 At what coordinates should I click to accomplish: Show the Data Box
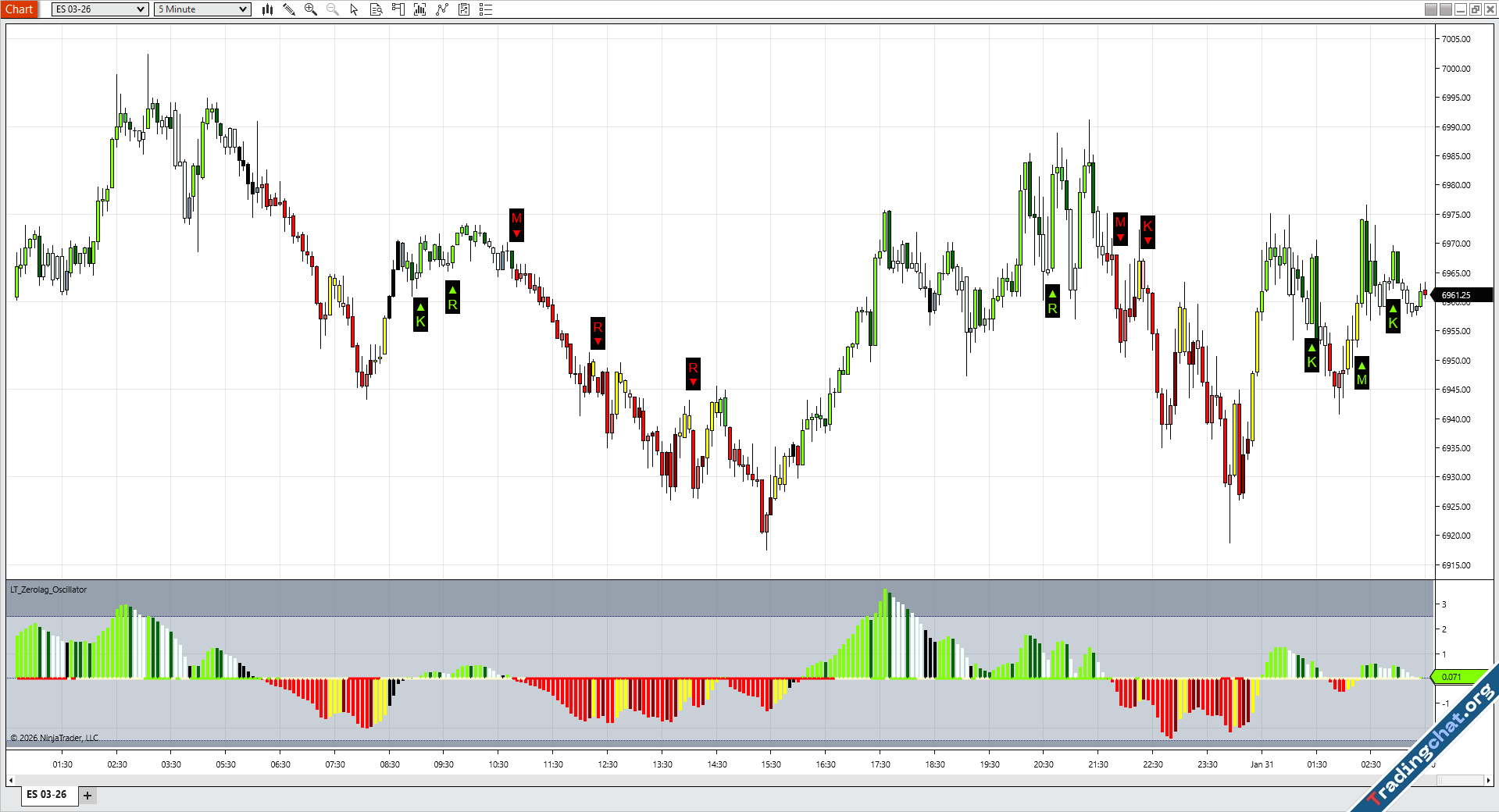pos(376,9)
